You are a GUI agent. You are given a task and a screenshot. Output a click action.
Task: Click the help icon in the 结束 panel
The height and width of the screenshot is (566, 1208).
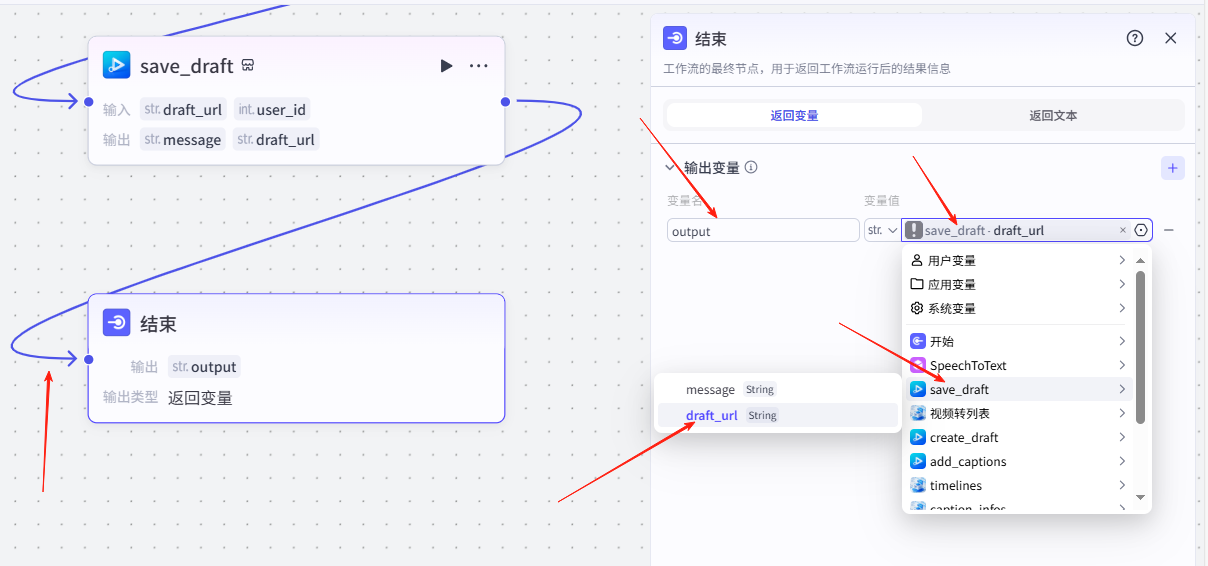[1134, 38]
